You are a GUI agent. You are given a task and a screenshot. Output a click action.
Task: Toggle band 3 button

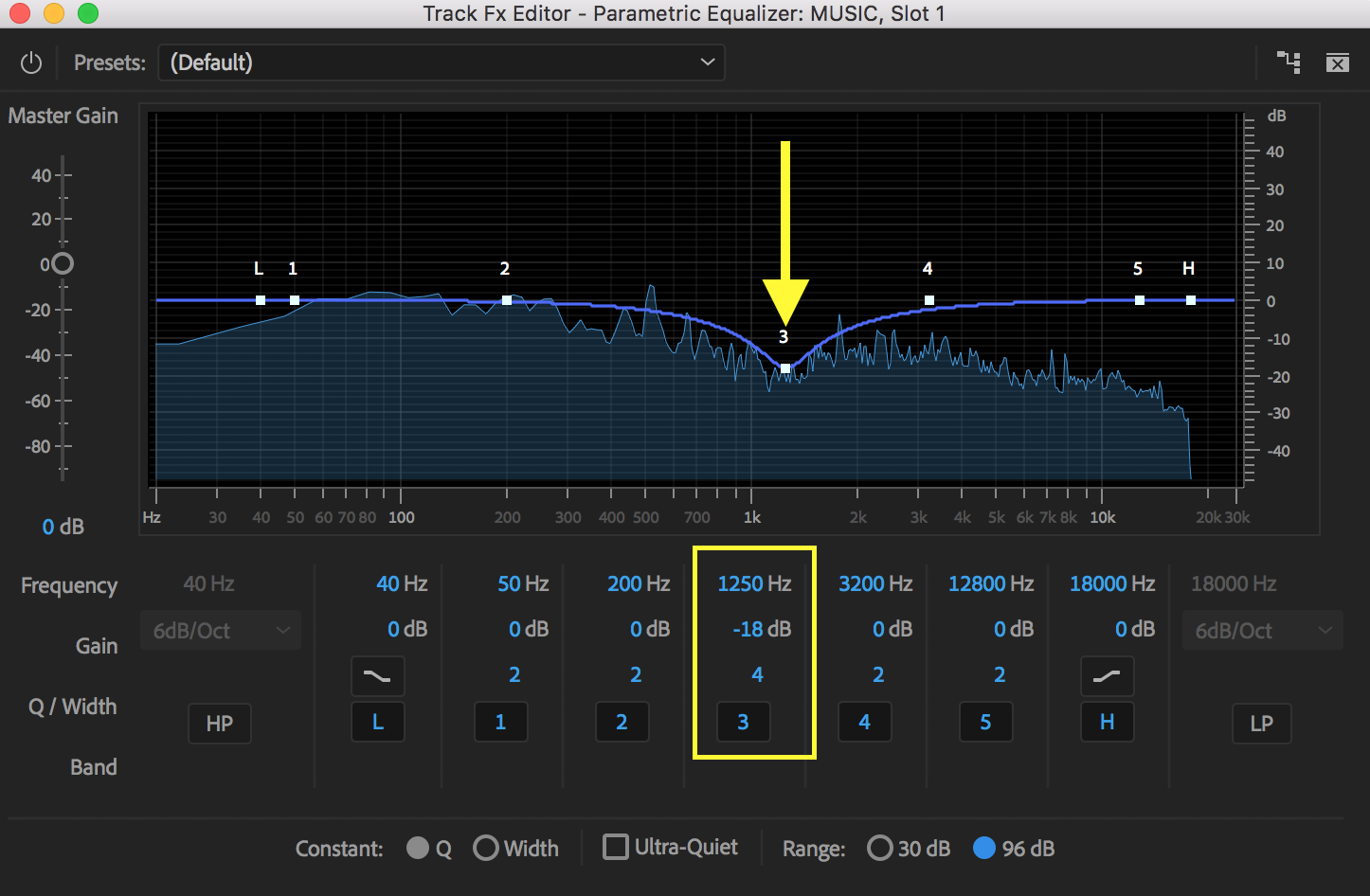pyautogui.click(x=743, y=723)
